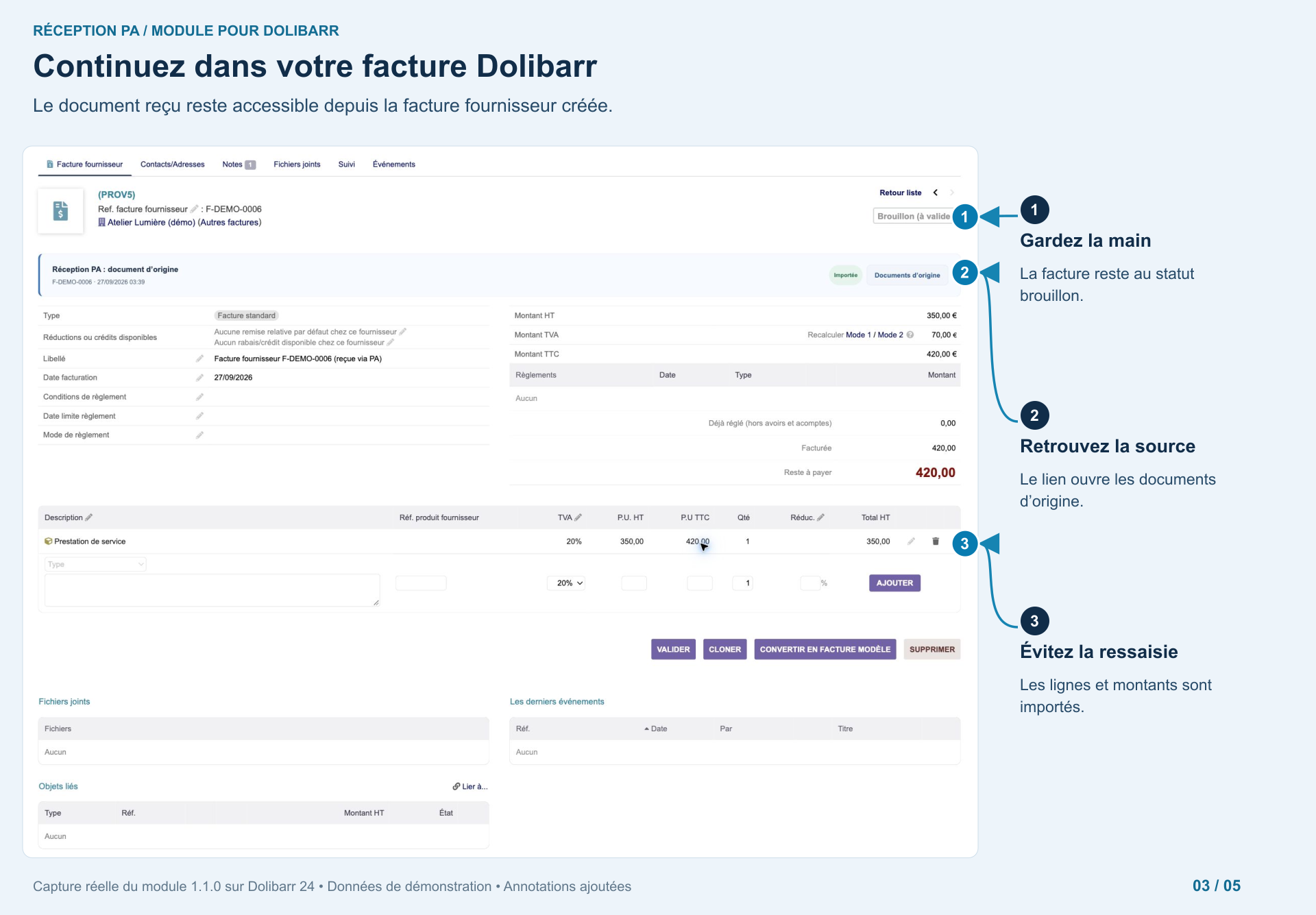Image resolution: width=1316 pixels, height=915 pixels.
Task: Go to previous record arrow by Retour liste
Action: (x=936, y=193)
